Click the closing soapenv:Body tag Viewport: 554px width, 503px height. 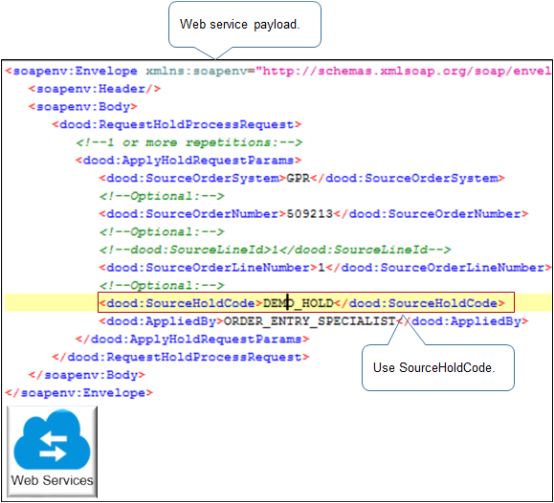[x=87, y=375]
